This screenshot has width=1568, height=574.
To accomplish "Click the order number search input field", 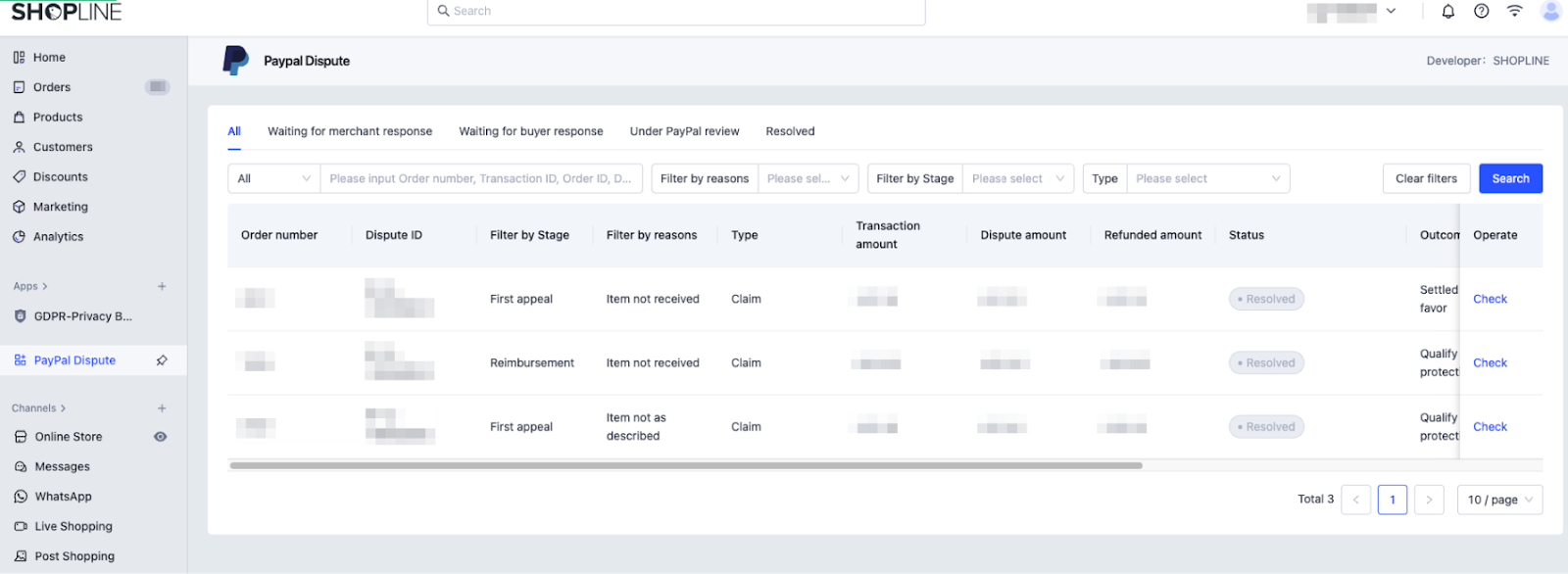I will [x=480, y=178].
